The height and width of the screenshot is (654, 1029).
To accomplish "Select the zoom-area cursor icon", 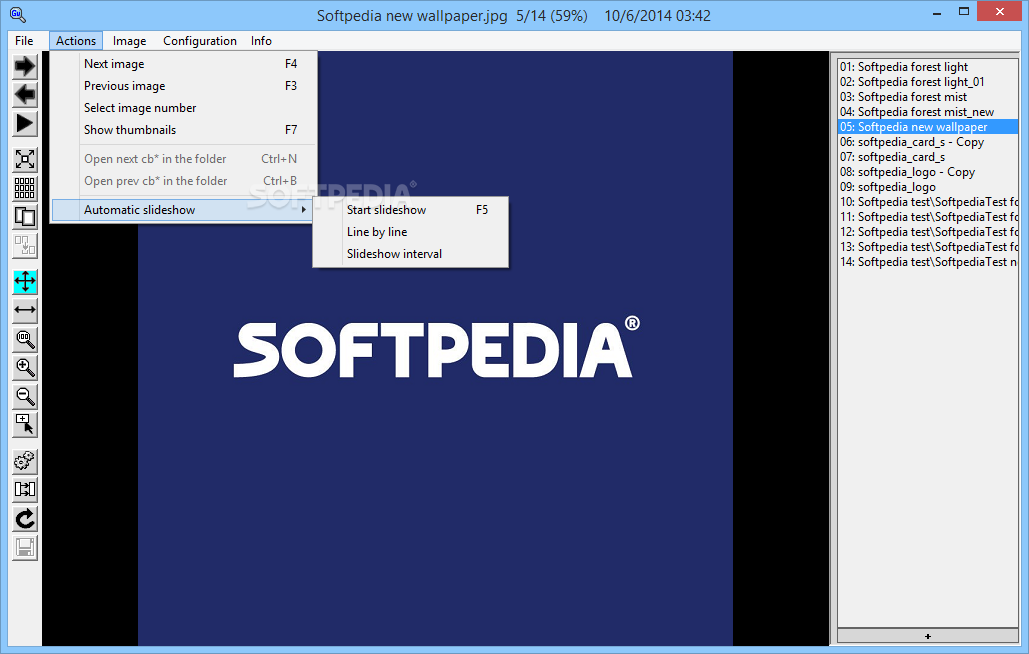I will click(25, 425).
